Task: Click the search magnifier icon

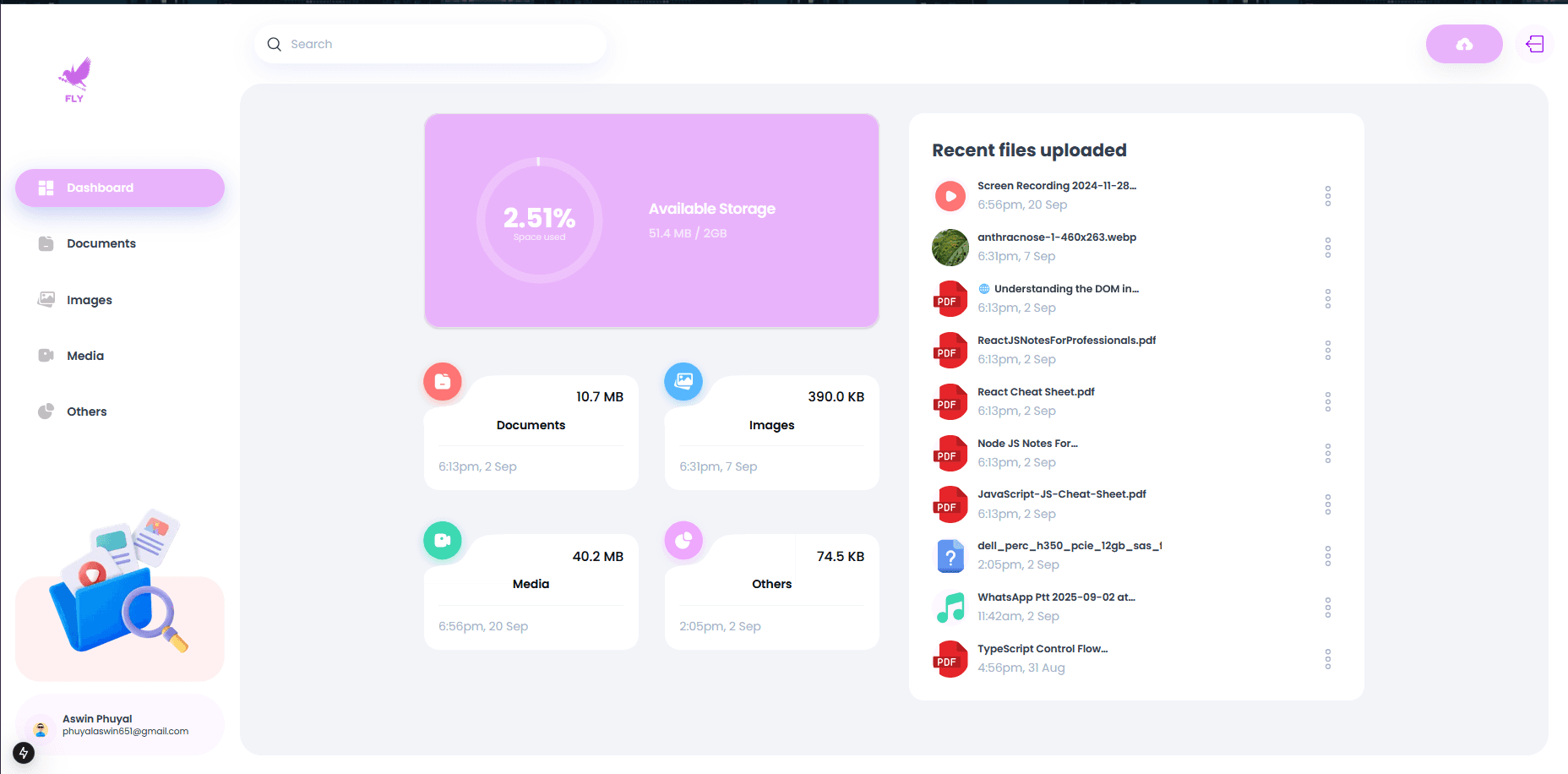Action: pyautogui.click(x=274, y=43)
